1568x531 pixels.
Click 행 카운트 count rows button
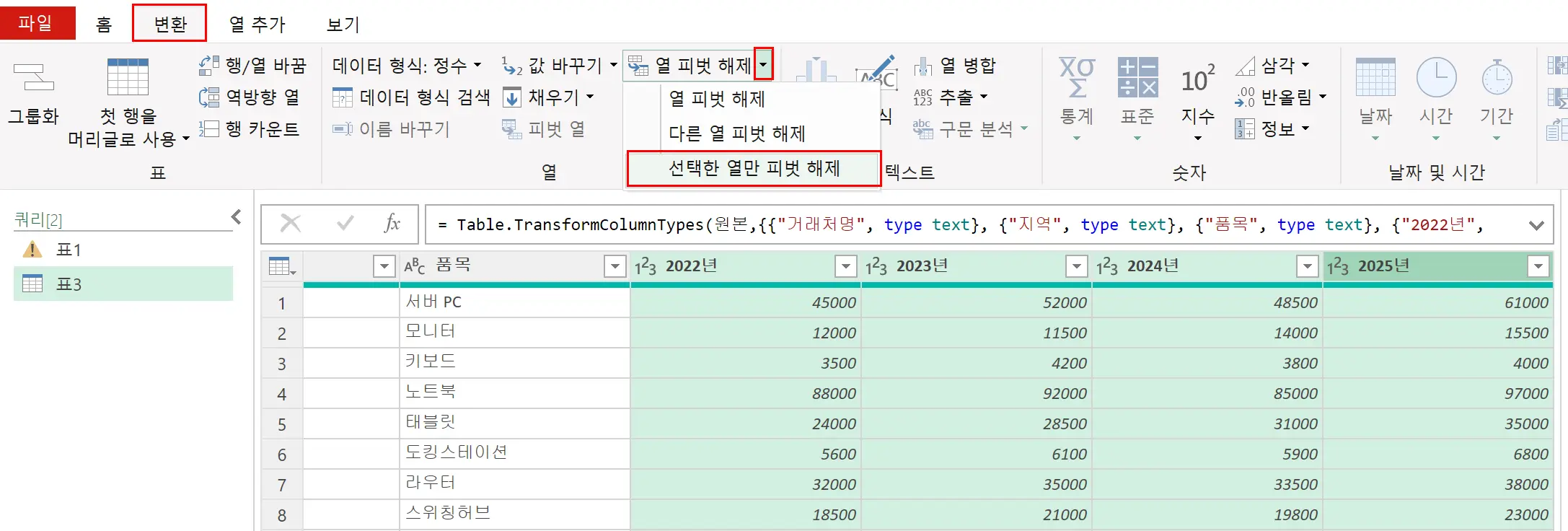click(250, 129)
